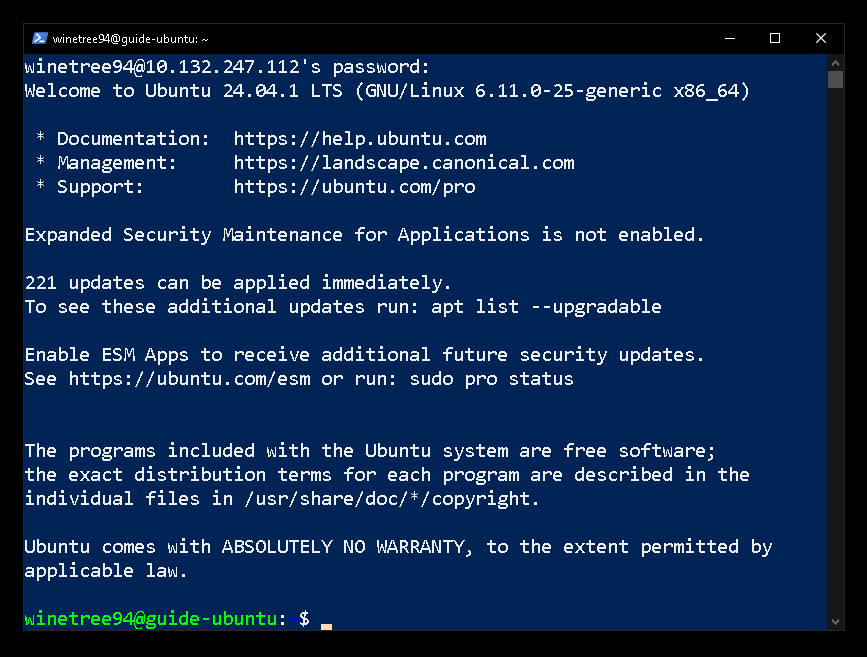Viewport: 867px width, 657px height.
Task: Maximize the terminal window
Action: coord(775,38)
